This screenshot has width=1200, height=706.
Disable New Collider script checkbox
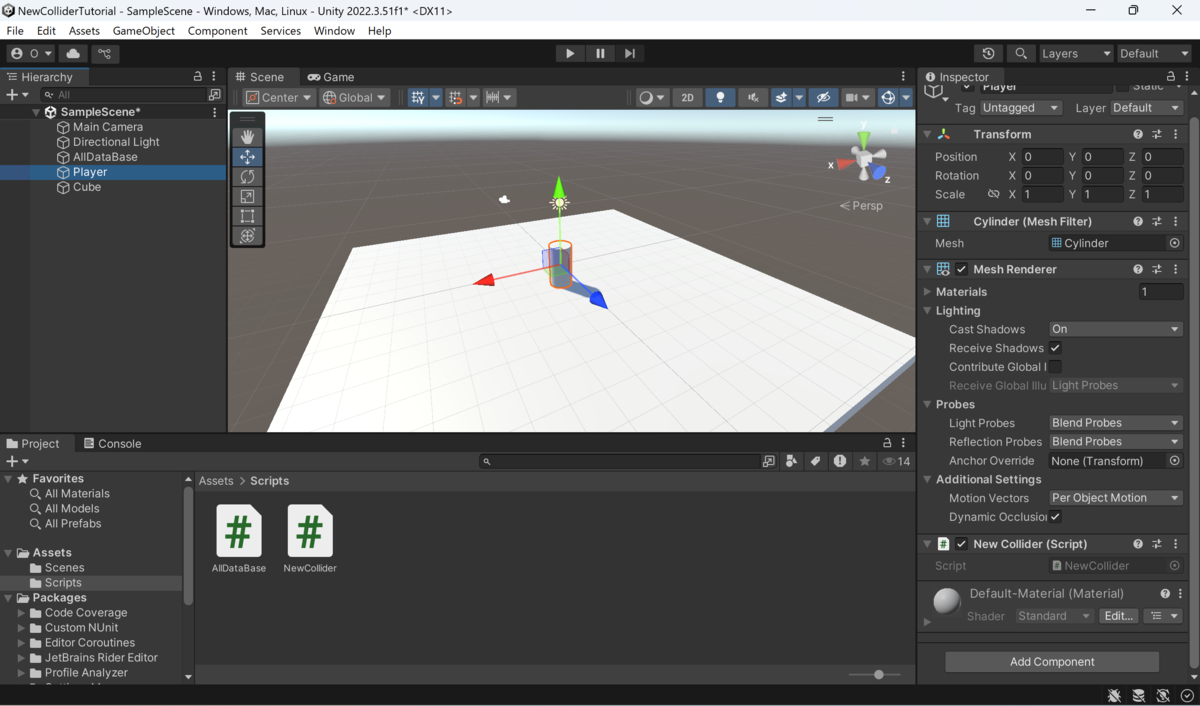(x=961, y=544)
